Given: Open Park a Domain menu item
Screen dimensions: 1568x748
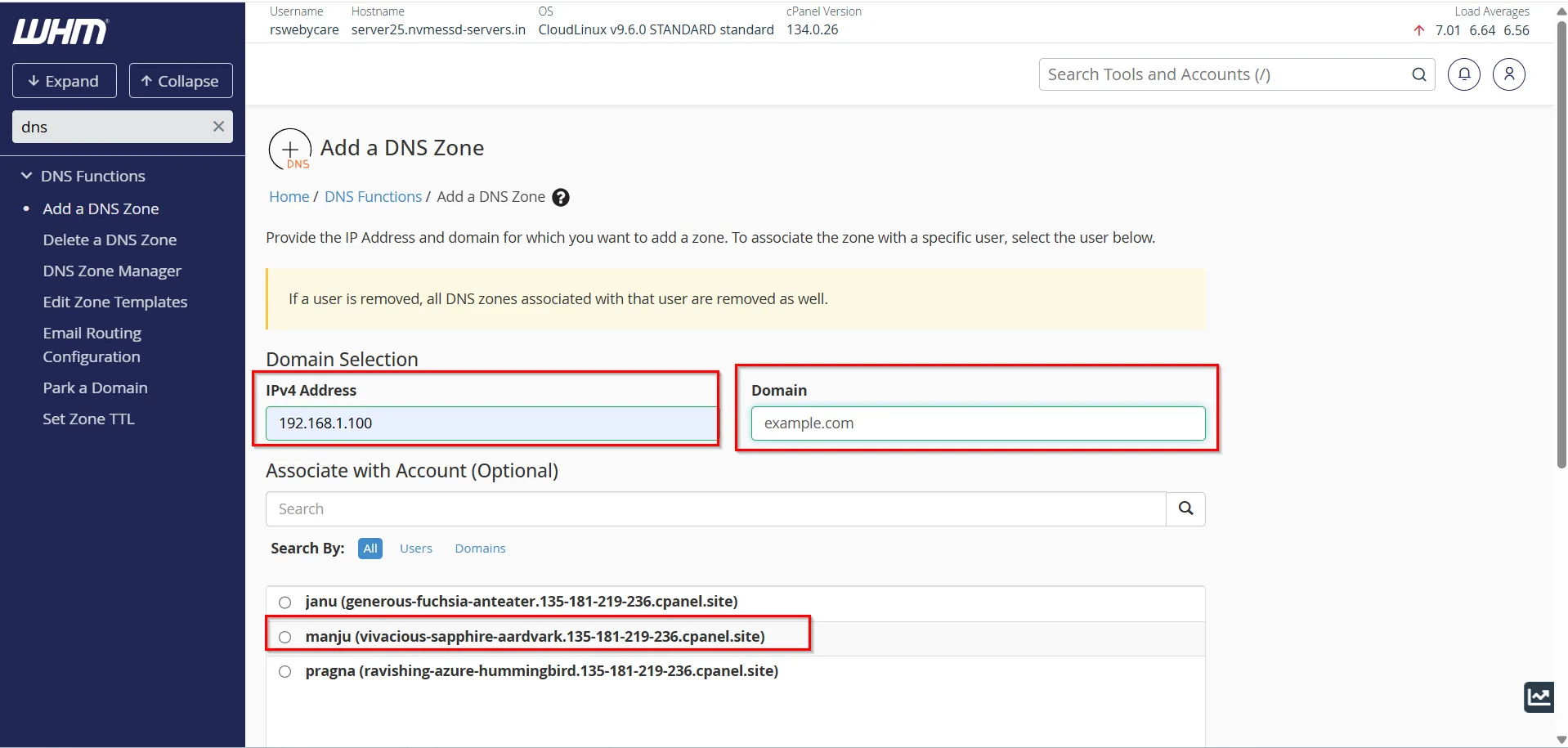Looking at the screenshot, I should point(95,387).
